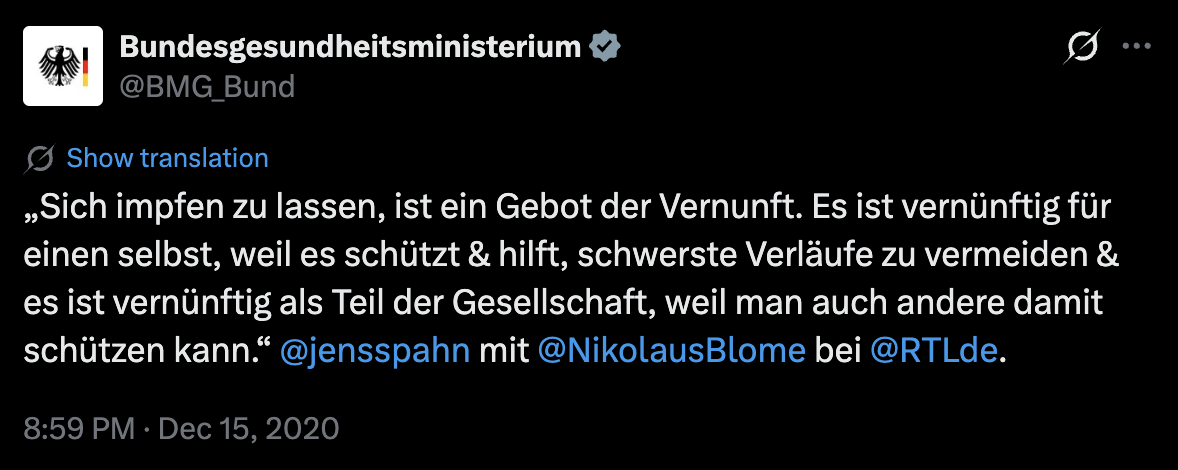
Task: Click the closing words "schützen kann."
Action: click(146, 352)
